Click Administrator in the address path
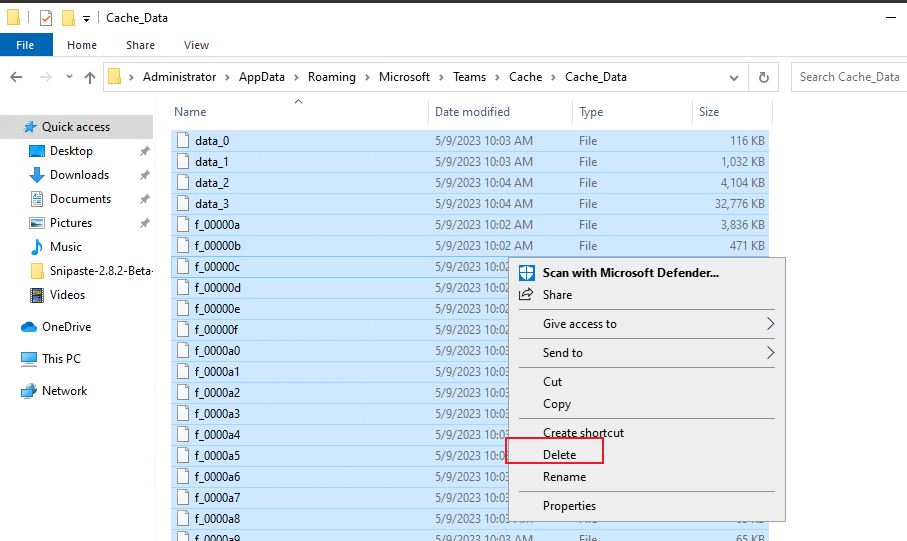 [x=179, y=77]
